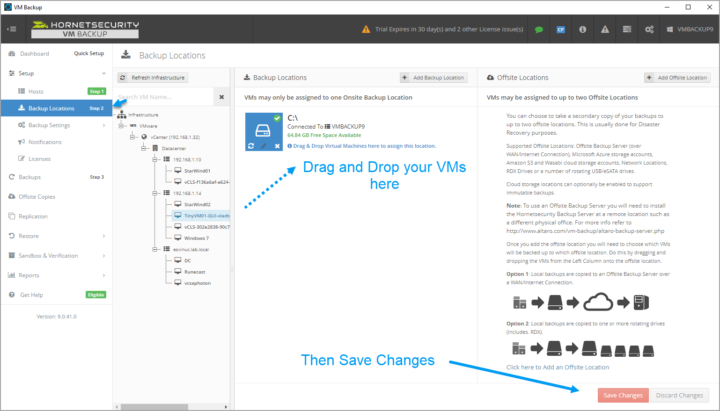
Task: Click the panel splitter handle dots
Action: point(232,270)
